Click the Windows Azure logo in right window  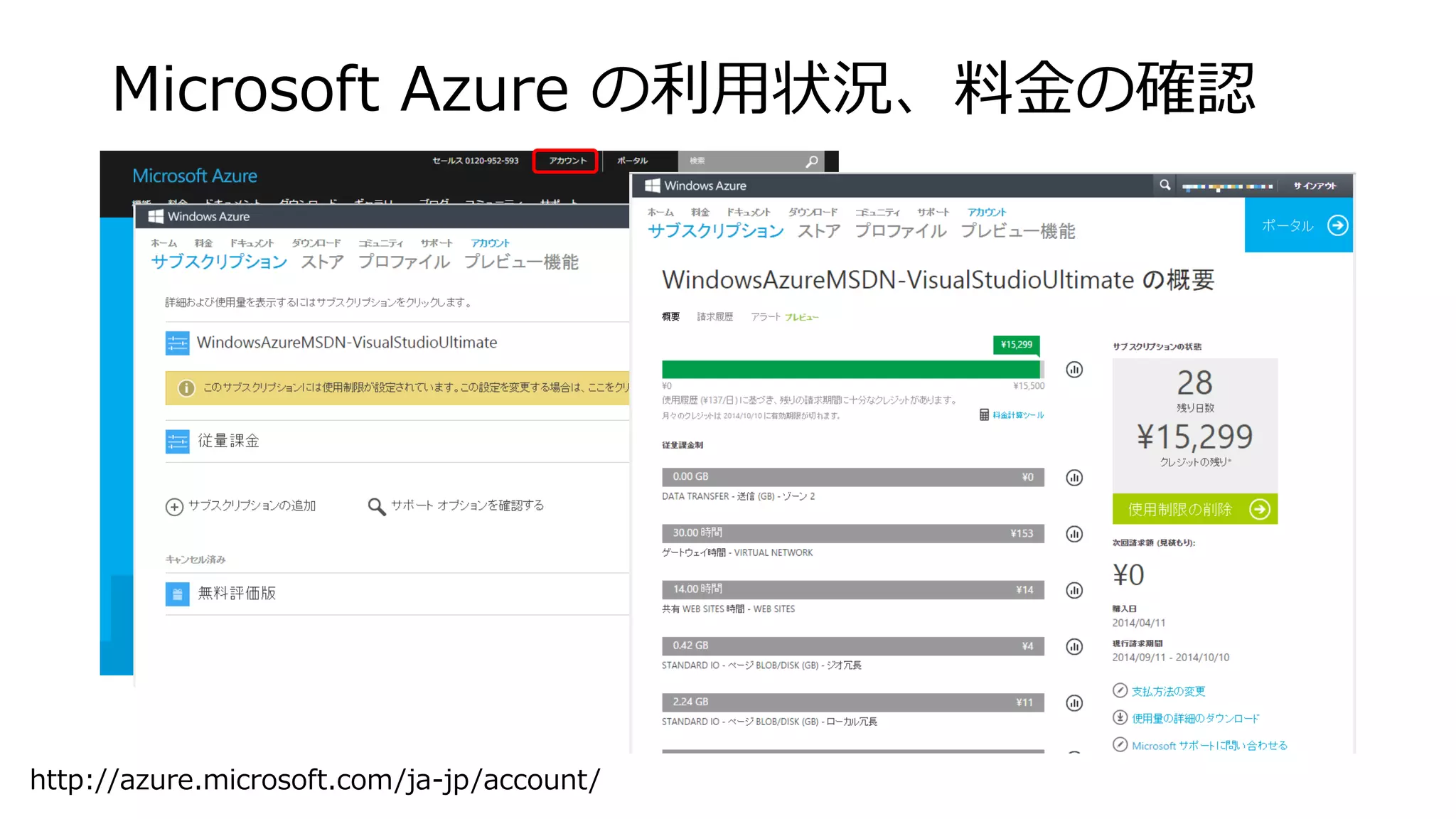695,186
